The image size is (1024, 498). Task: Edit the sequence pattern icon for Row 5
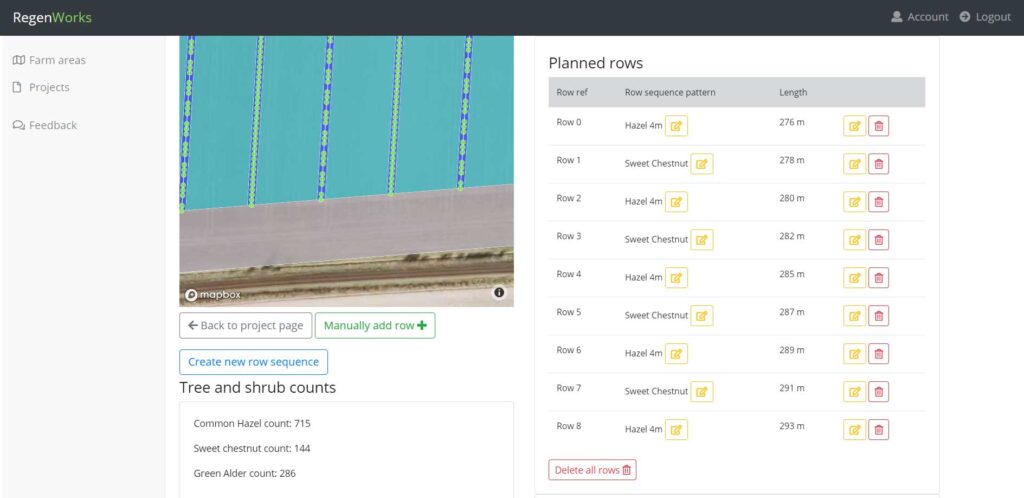point(702,315)
